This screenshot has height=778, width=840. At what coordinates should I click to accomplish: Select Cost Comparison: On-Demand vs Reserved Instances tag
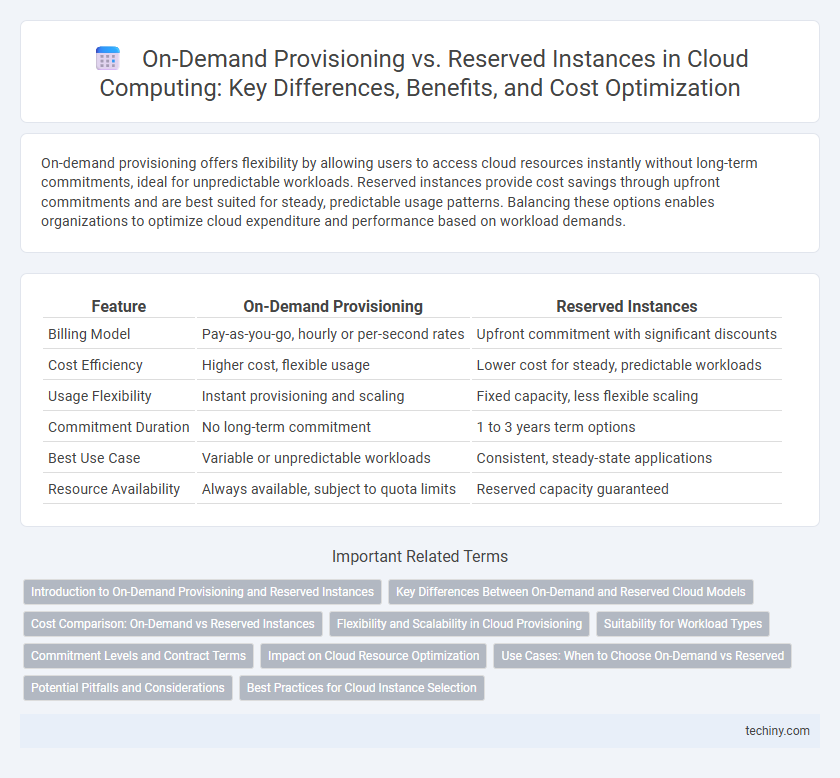click(172, 624)
